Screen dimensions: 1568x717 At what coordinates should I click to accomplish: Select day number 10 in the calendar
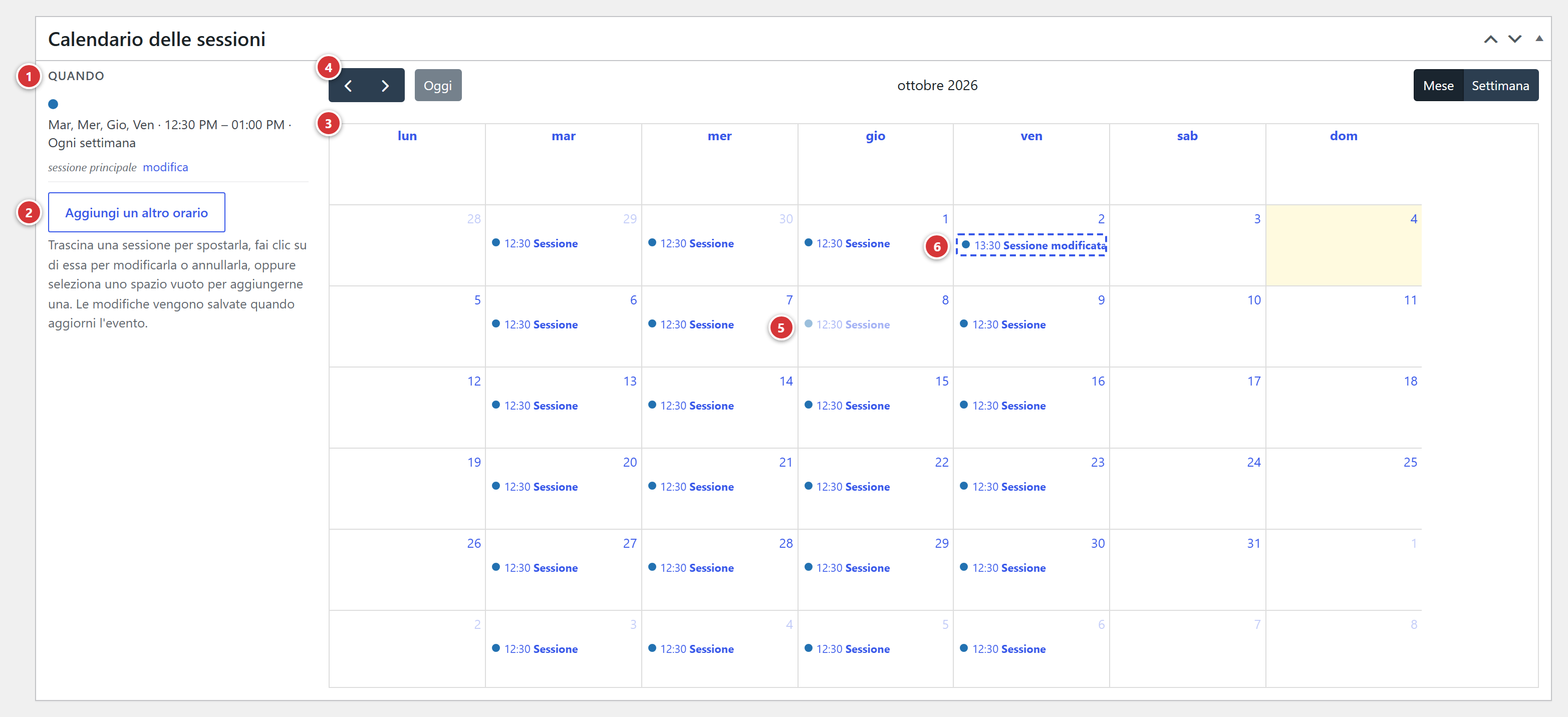pyautogui.click(x=1254, y=300)
